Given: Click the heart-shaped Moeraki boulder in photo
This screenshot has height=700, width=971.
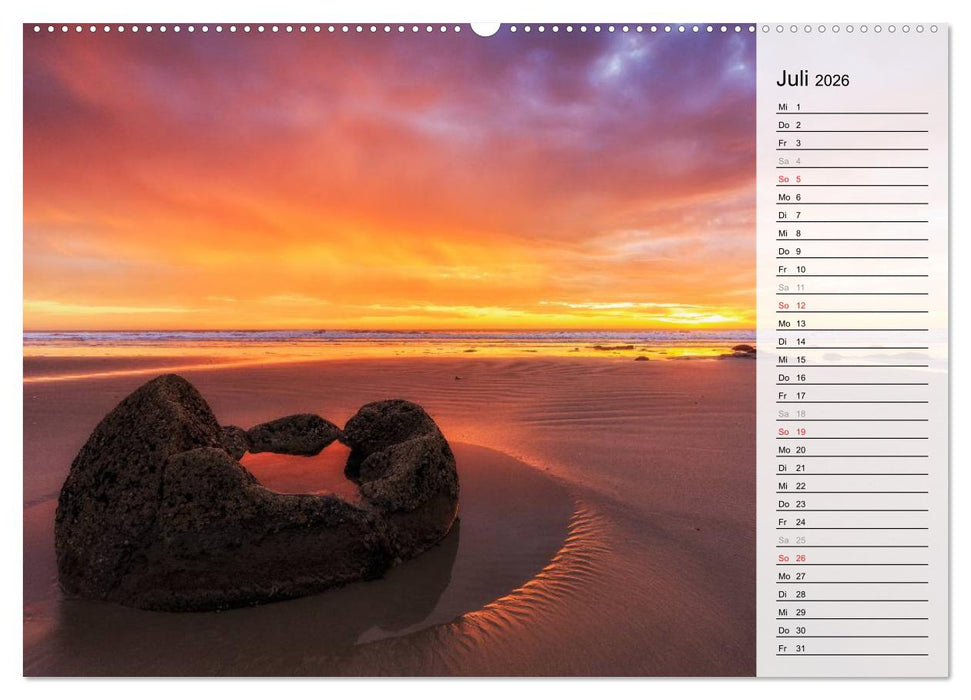Looking at the screenshot, I should (250, 490).
